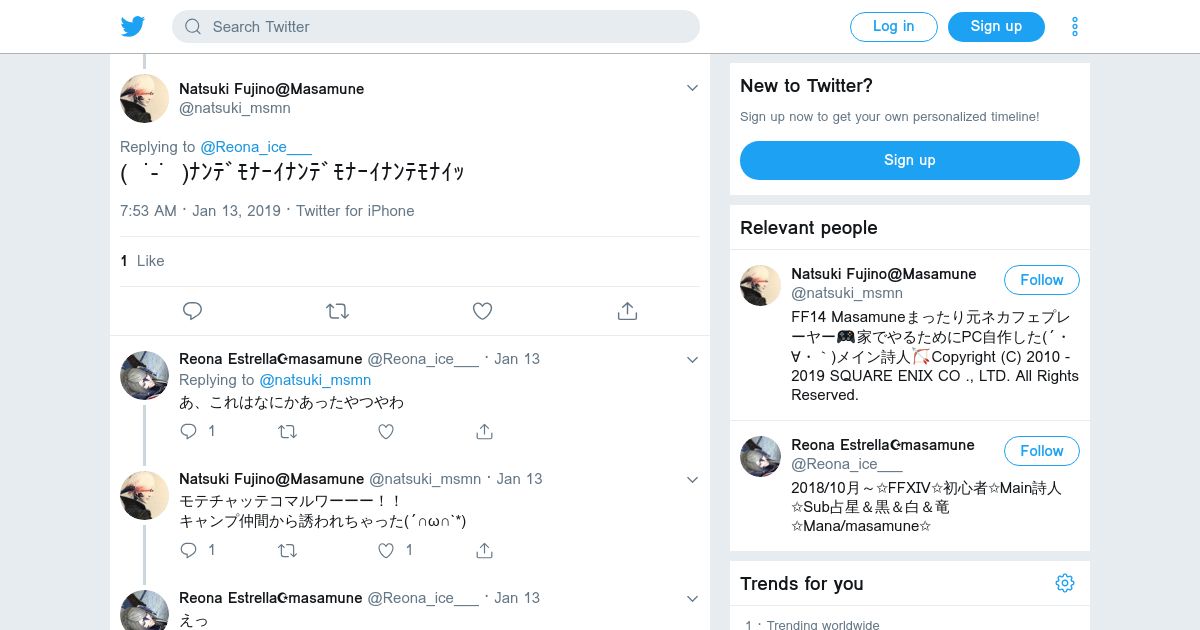Retweet Natsuki's 'モテチャッテコマルワーーー' reply
Viewport: 1200px width, 630px height.
click(x=287, y=550)
